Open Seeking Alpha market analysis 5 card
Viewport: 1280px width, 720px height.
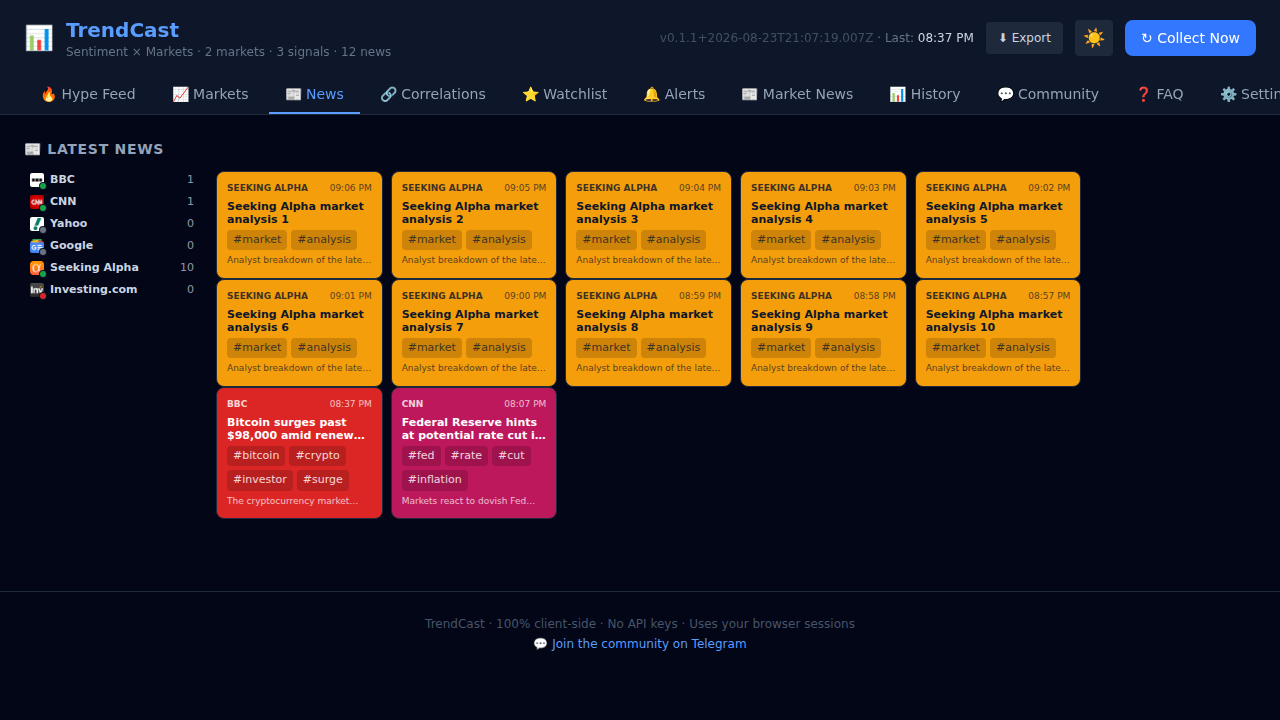pos(998,225)
